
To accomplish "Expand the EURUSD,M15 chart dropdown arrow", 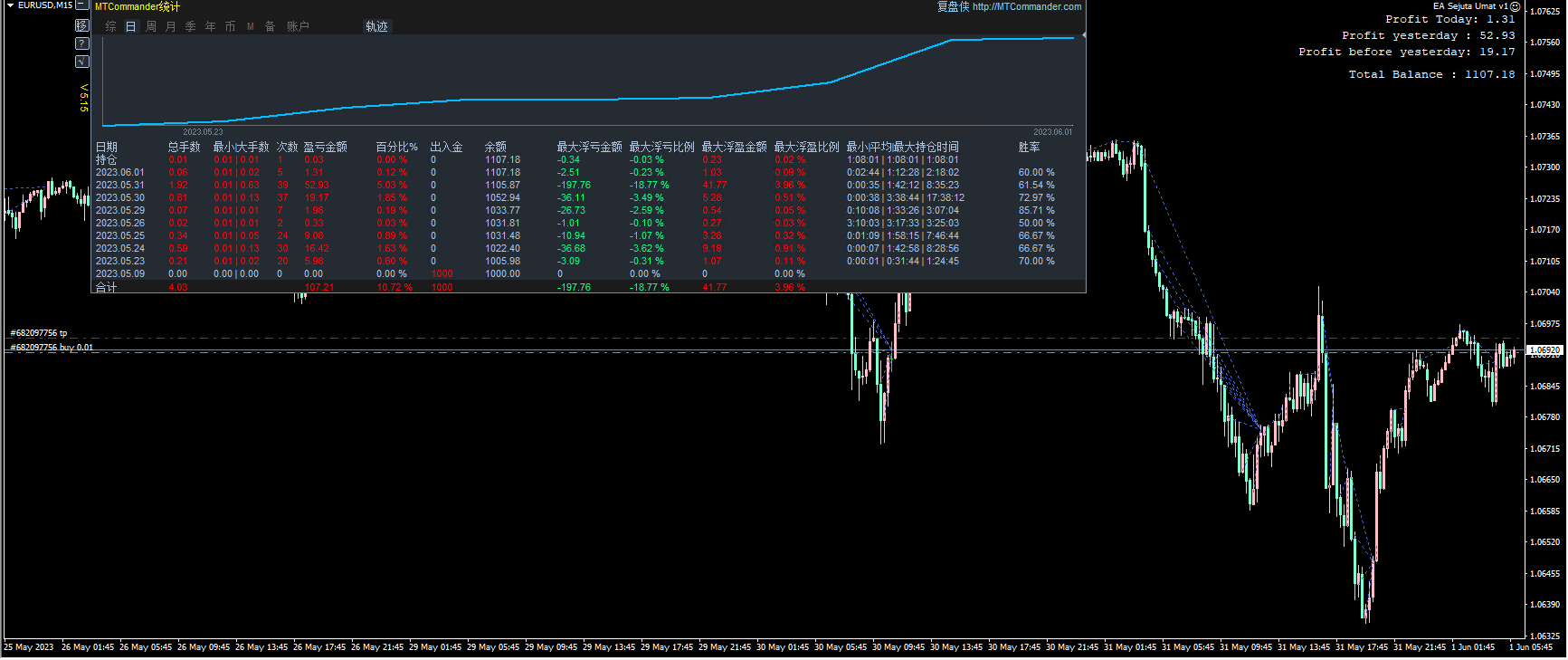I will [10, 5].
